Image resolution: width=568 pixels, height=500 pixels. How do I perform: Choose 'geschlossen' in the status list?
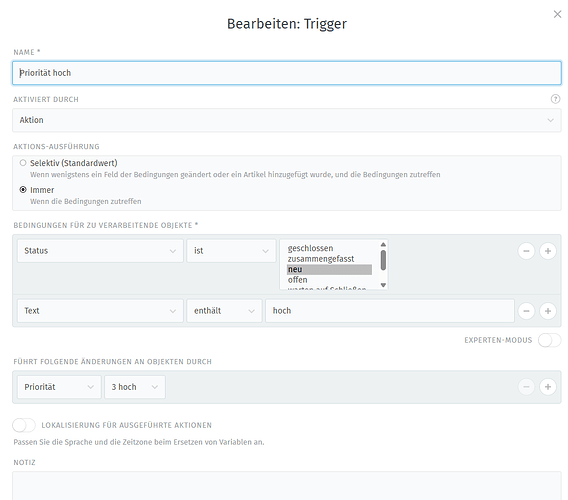310,248
